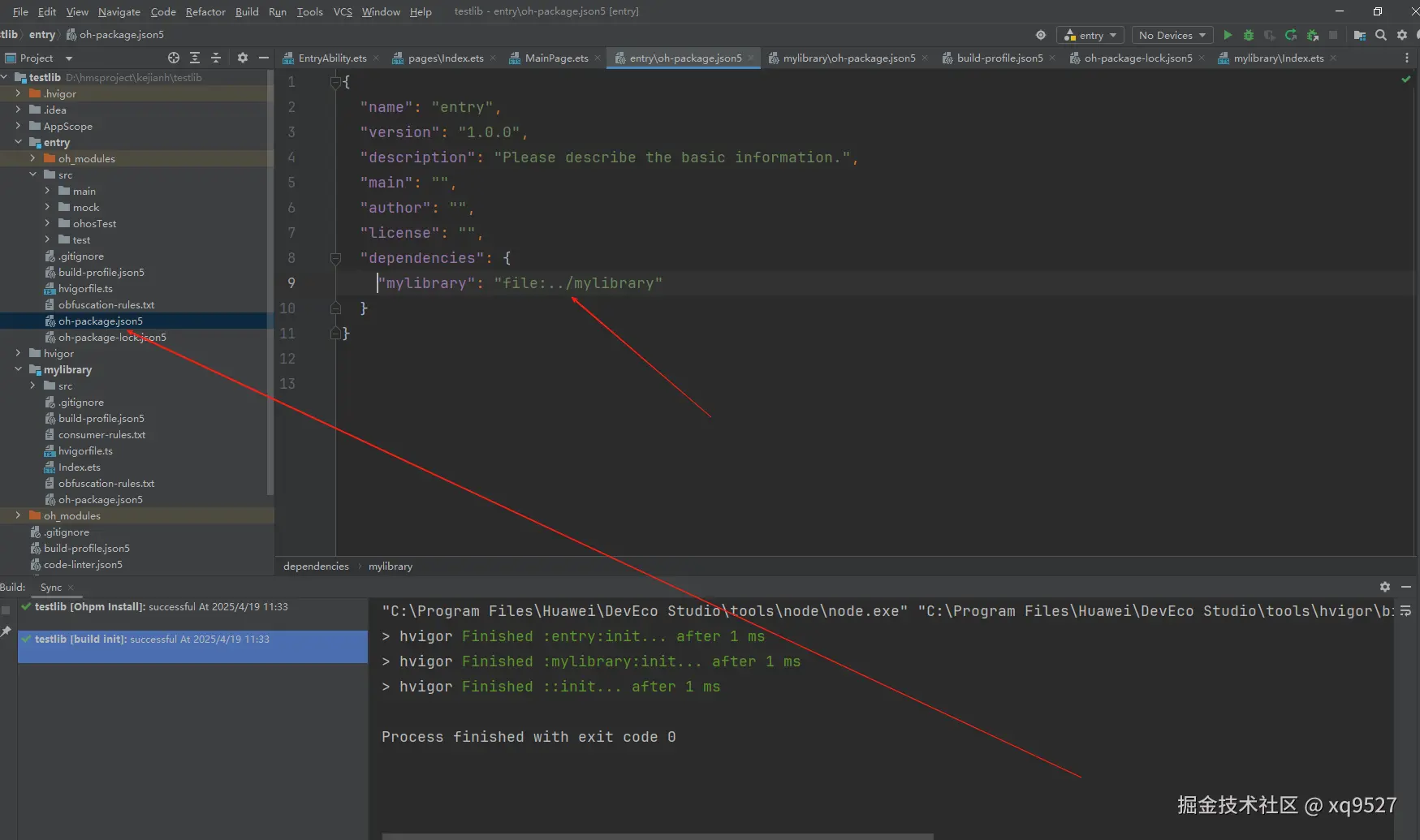Viewport: 1420px width, 840px height.
Task: Toggle soft-wrap in the build output
Action: point(1406,610)
